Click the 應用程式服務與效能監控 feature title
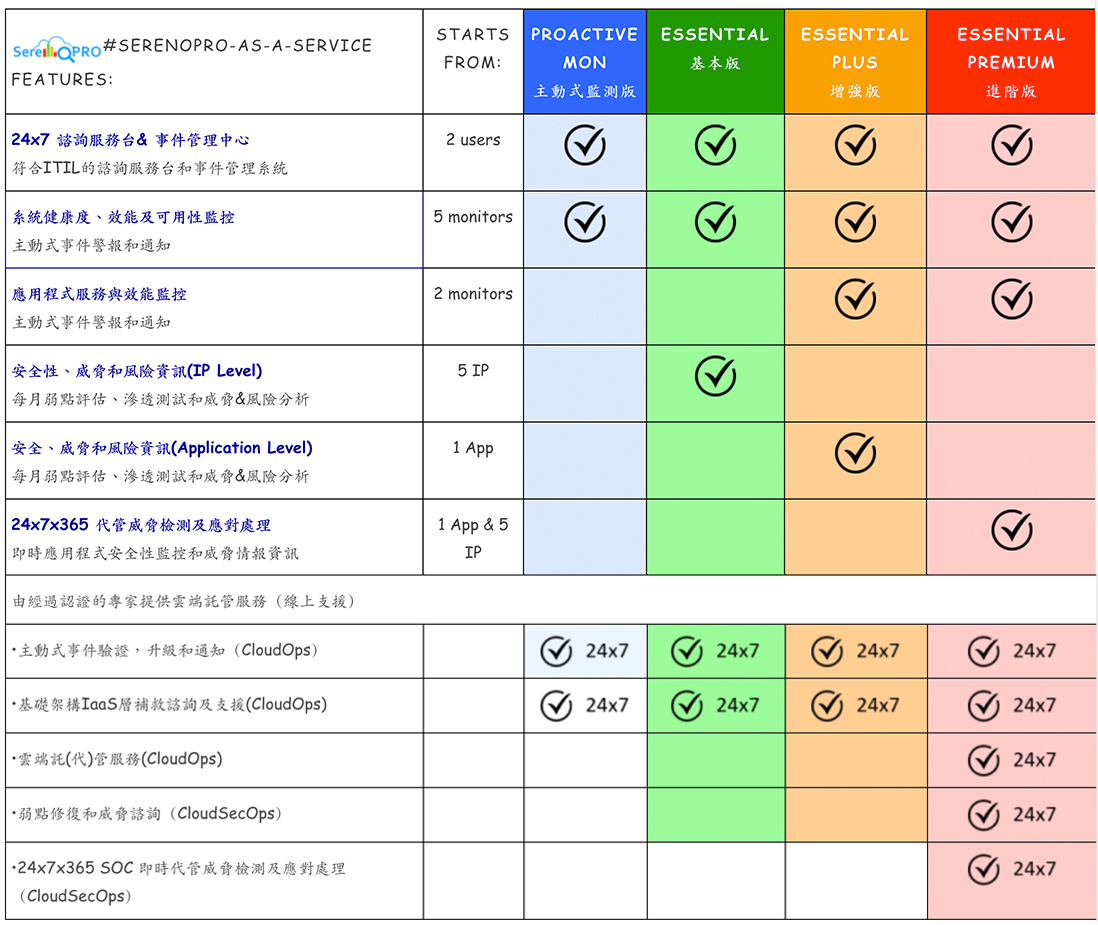This screenshot has width=1098, height=925. point(99,294)
